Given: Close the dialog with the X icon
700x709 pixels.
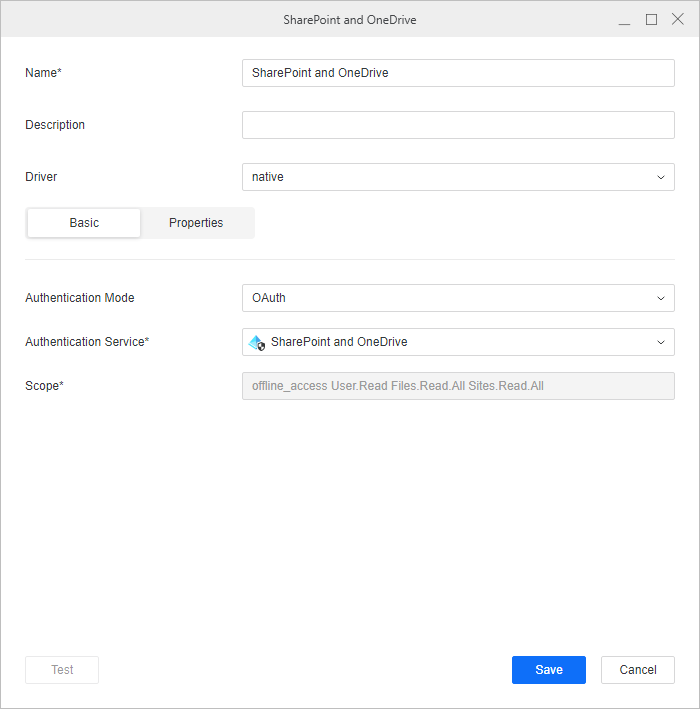Looking at the screenshot, I should pos(678,19).
